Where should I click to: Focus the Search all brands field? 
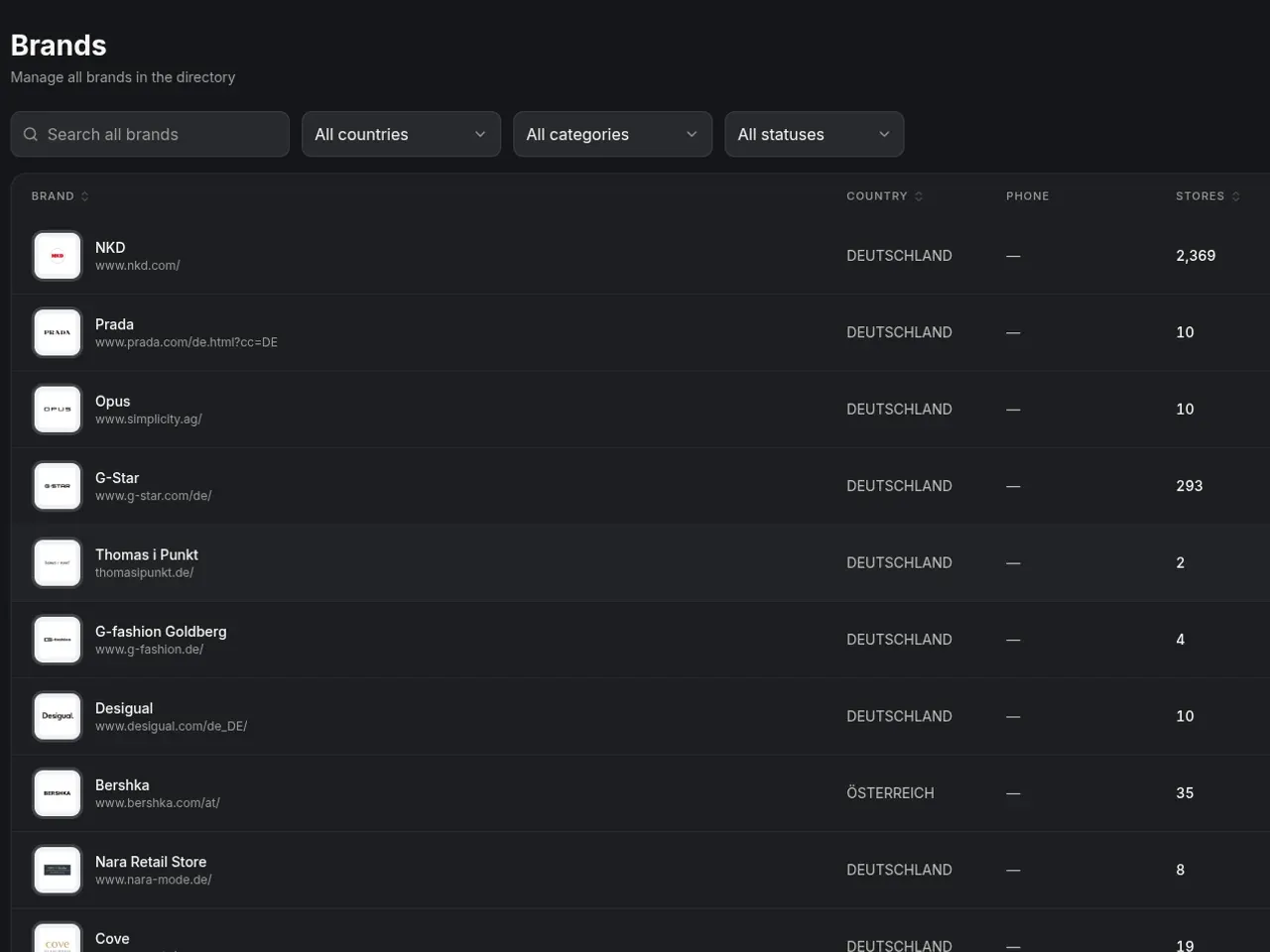pyautogui.click(x=150, y=134)
